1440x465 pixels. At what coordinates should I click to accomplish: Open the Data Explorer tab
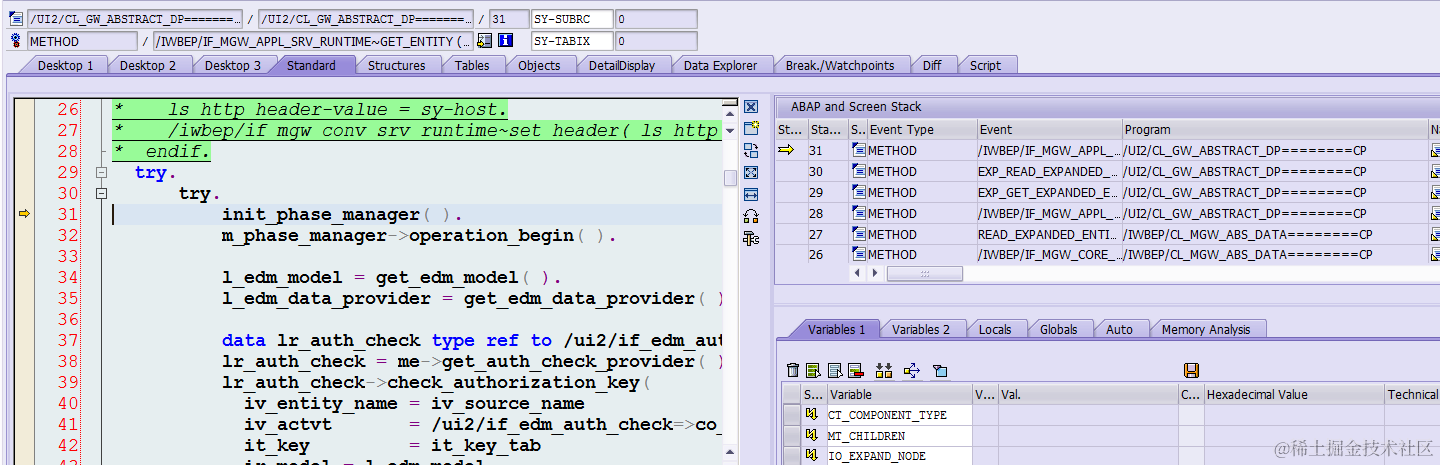(x=720, y=65)
